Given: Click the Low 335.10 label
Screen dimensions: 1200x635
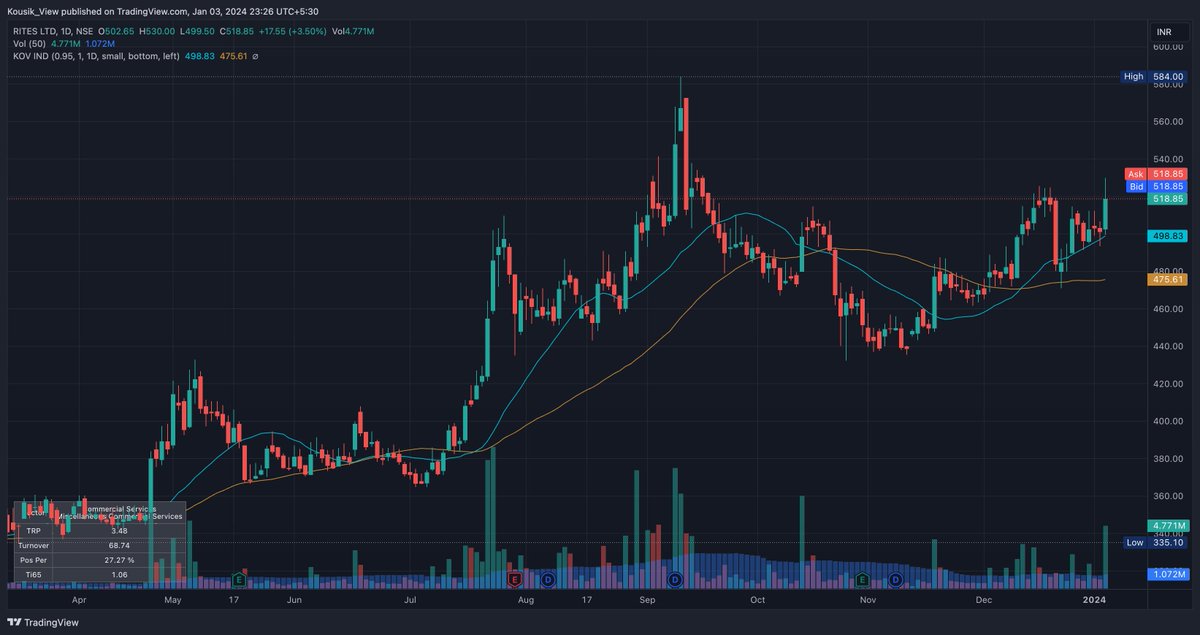Looking at the screenshot, I should [x=1155, y=543].
